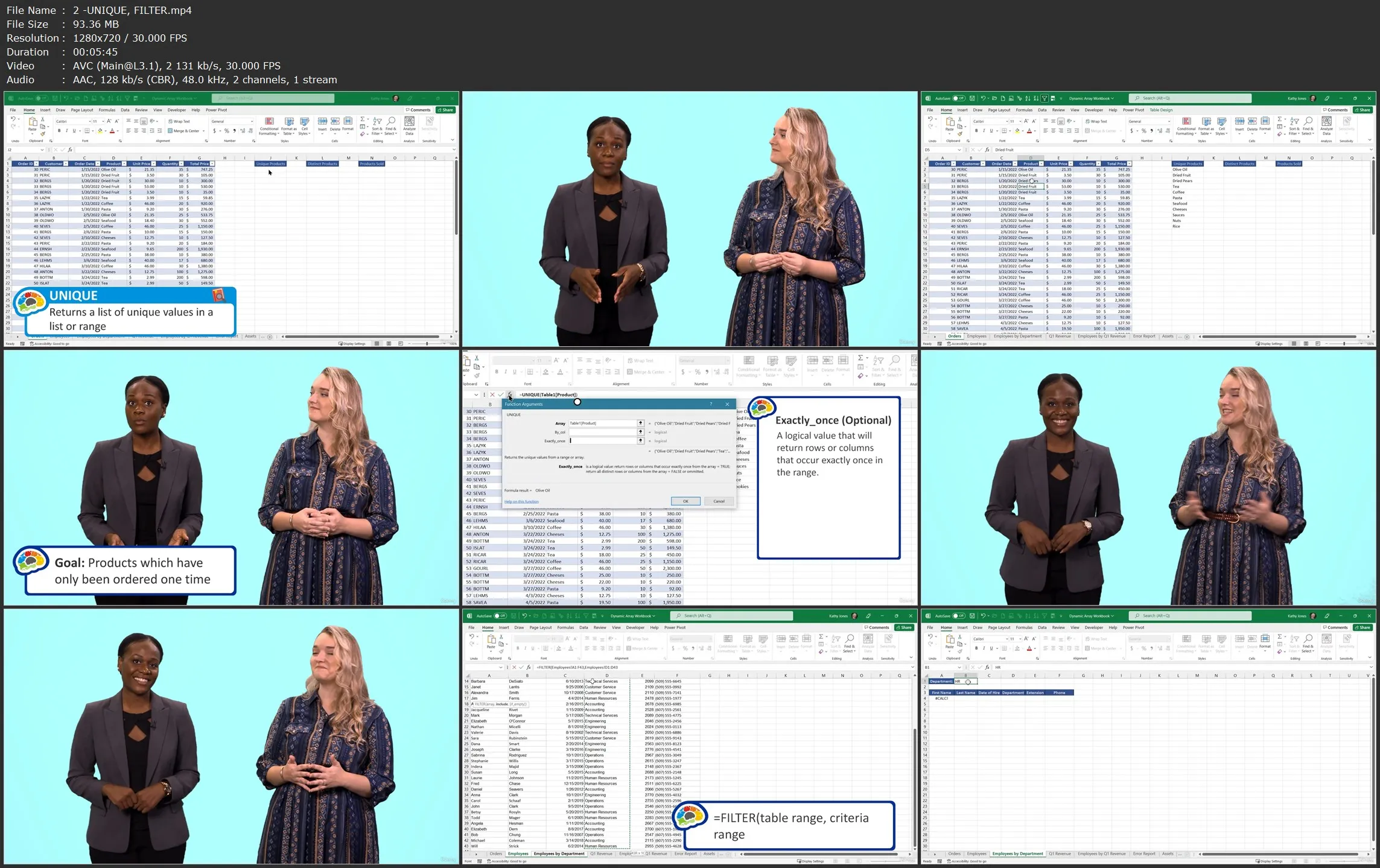
Task: Open Formulas tab in the UNIQUE caption frame
Action: click(107, 110)
